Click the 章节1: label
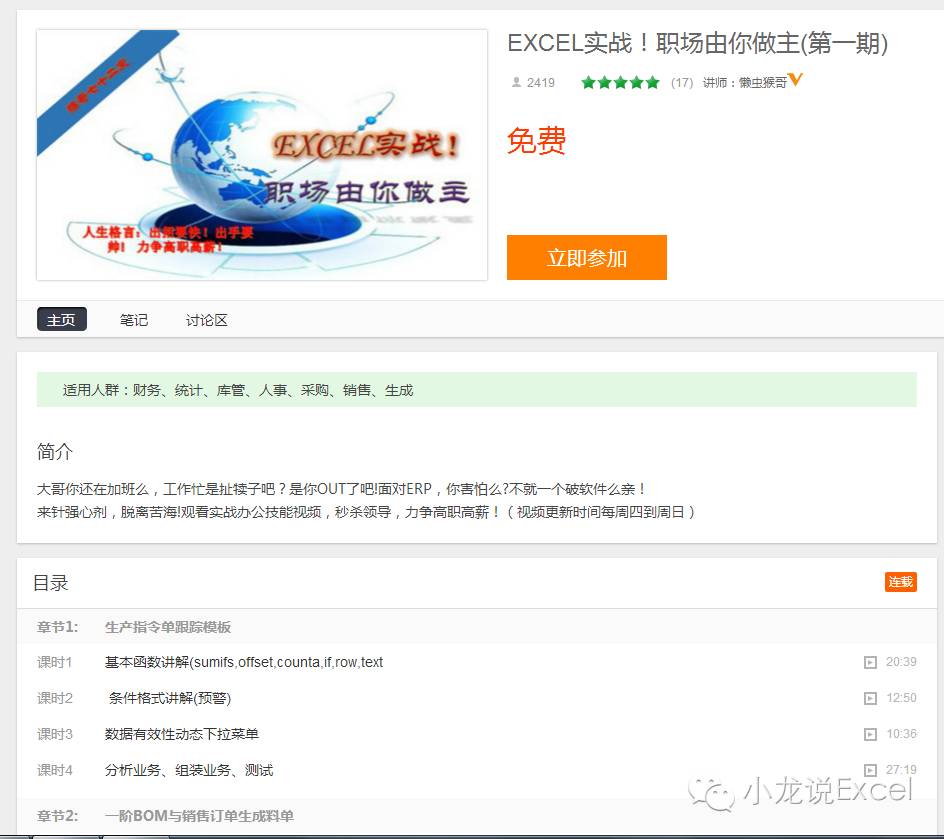944x839 pixels. [57, 627]
